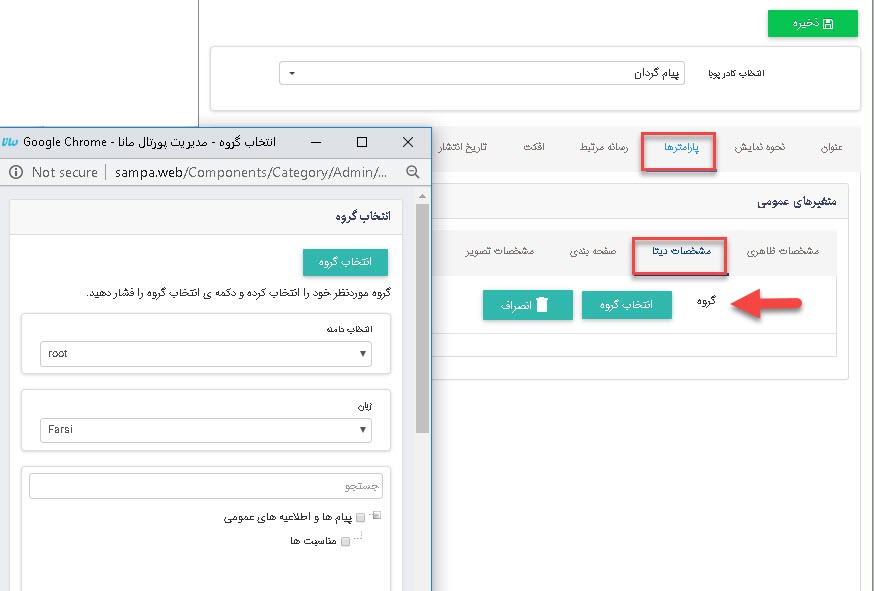Select the مشخصات دیتا sub-tab
This screenshot has width=874, height=591.
point(681,251)
